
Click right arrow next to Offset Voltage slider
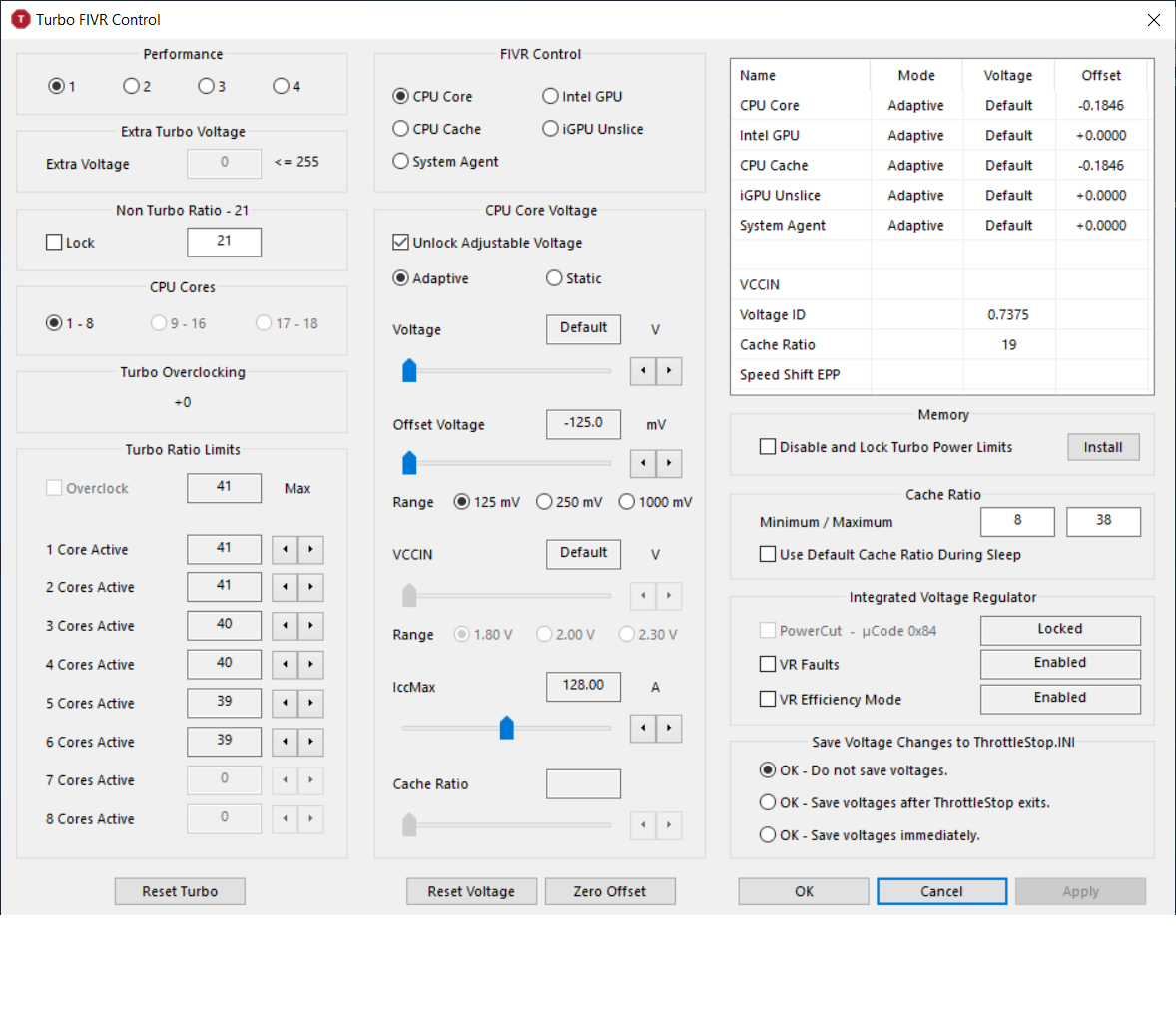pos(669,463)
